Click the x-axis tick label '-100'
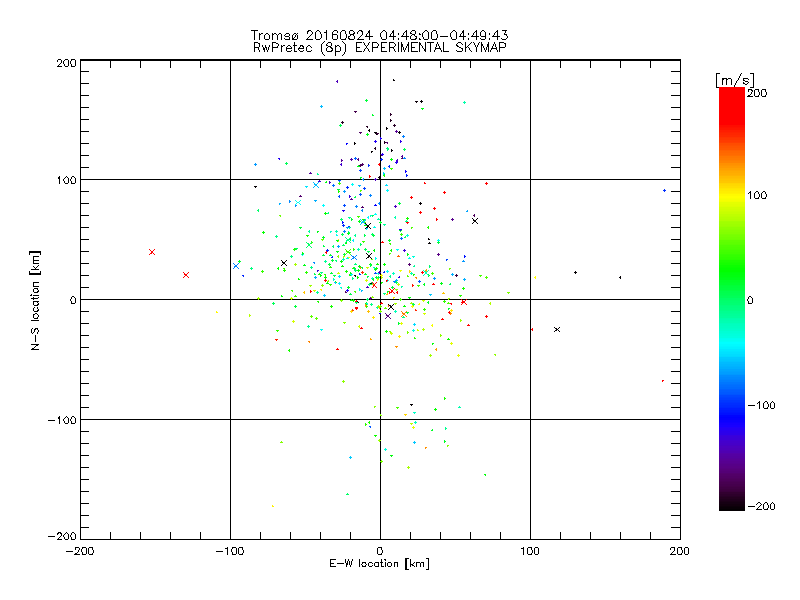 [230, 551]
